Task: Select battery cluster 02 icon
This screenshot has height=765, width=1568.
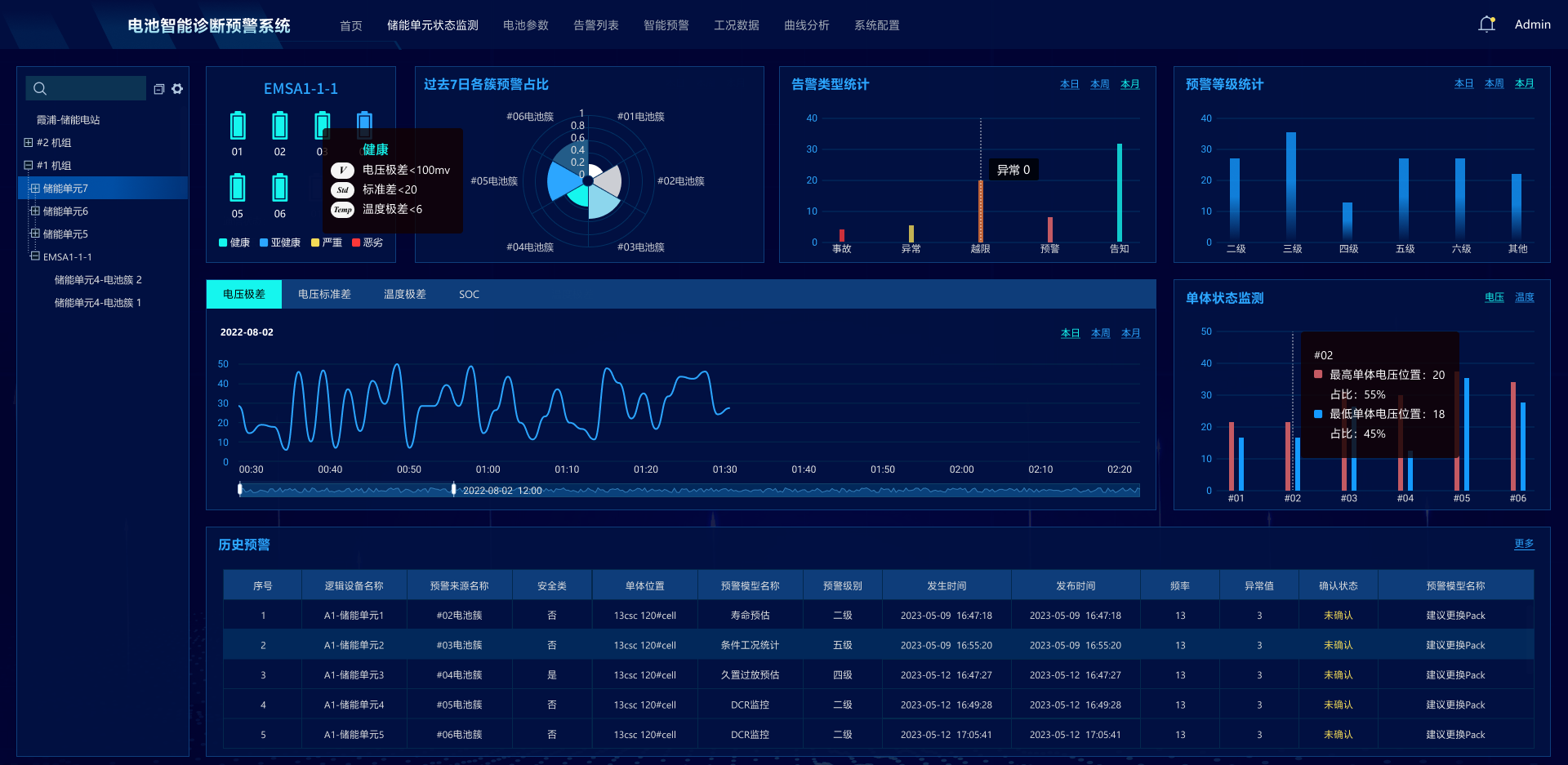Action: (x=279, y=126)
